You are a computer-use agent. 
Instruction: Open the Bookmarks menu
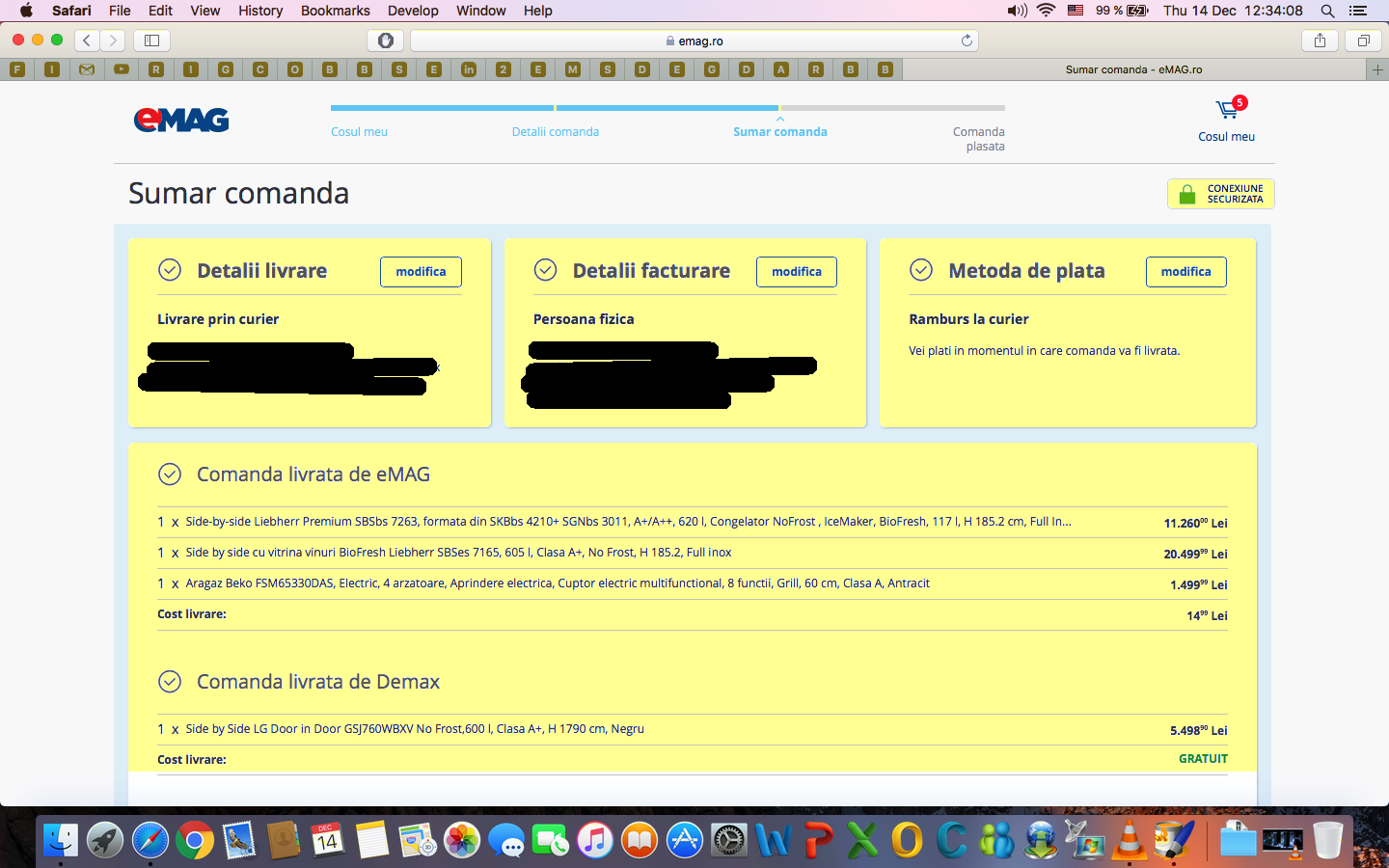click(x=336, y=11)
